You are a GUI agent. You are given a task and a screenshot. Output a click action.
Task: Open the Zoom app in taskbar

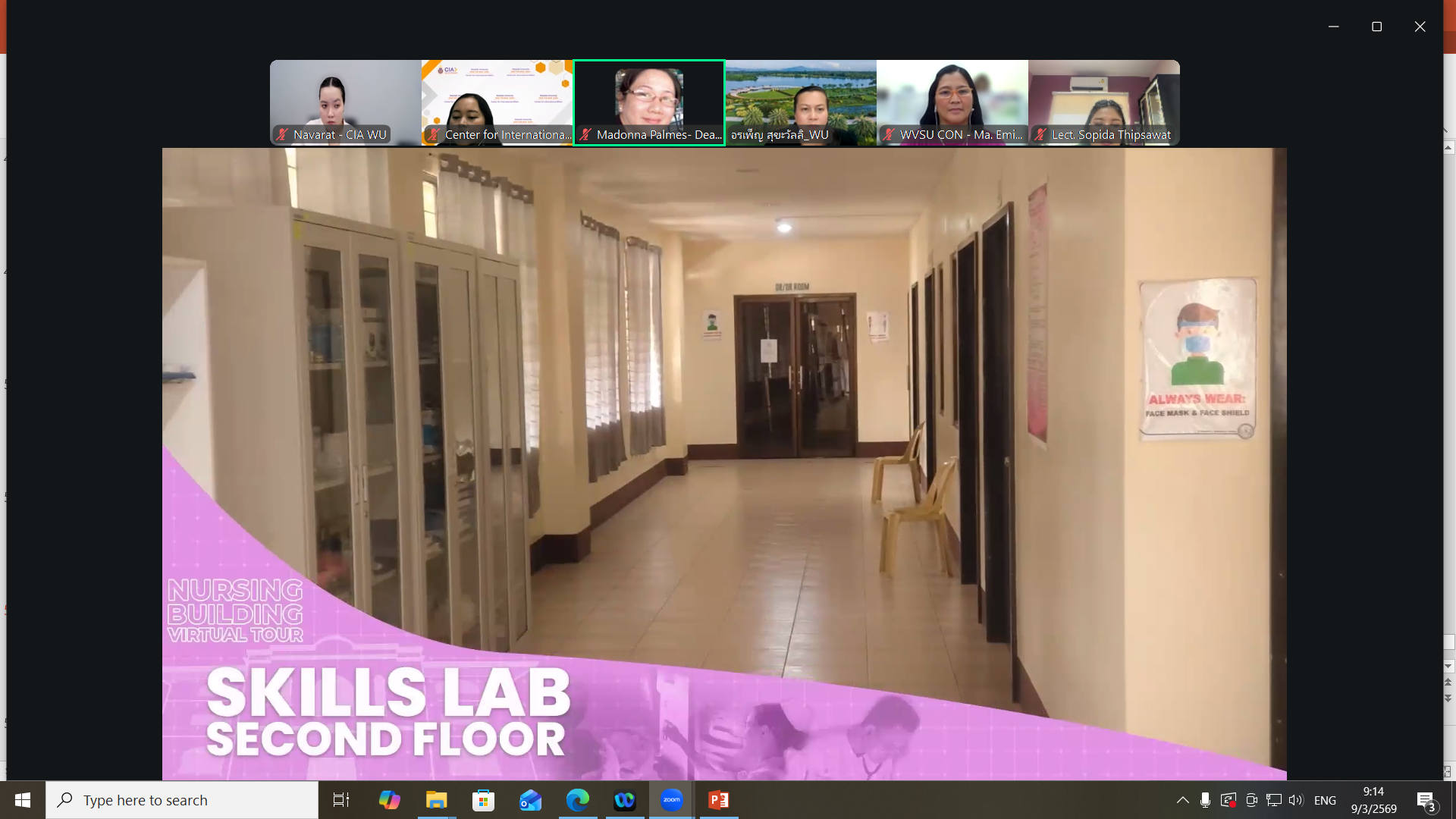coord(671,800)
